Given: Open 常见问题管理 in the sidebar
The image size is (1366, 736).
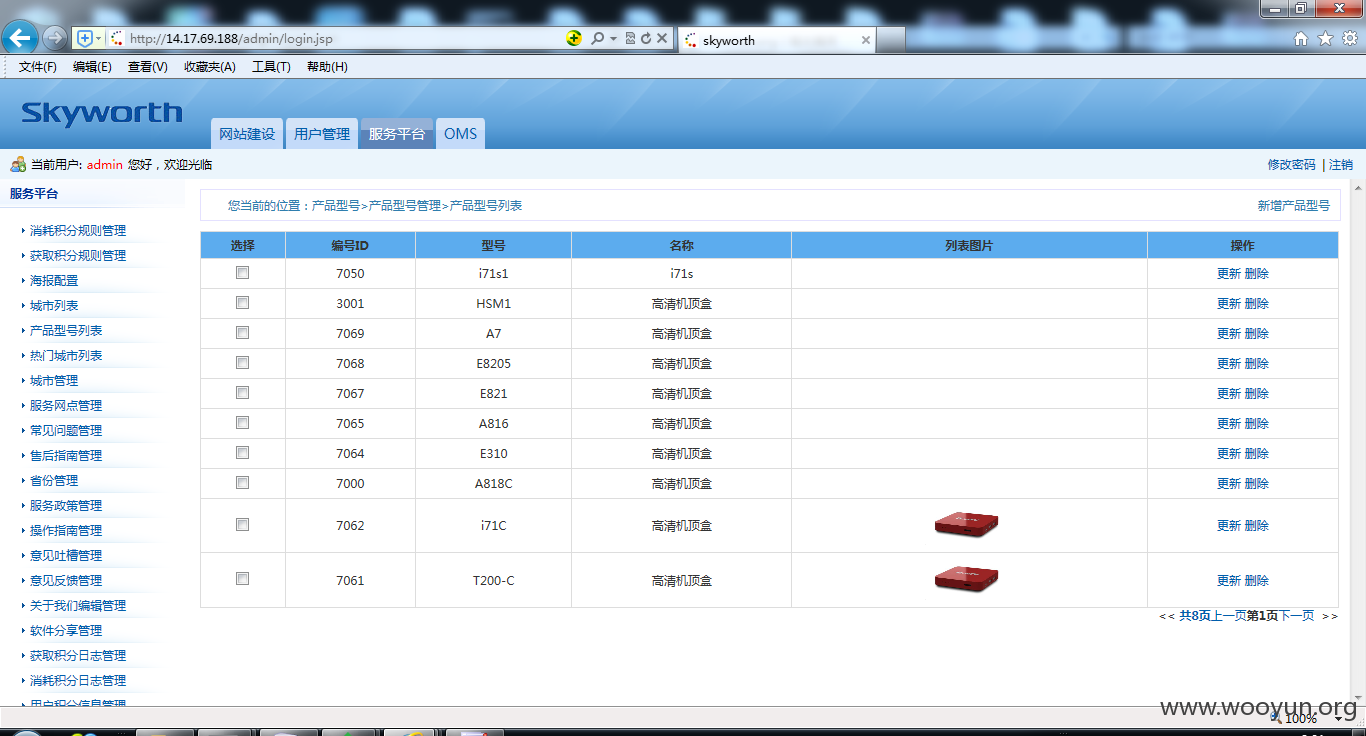Looking at the screenshot, I should (66, 431).
